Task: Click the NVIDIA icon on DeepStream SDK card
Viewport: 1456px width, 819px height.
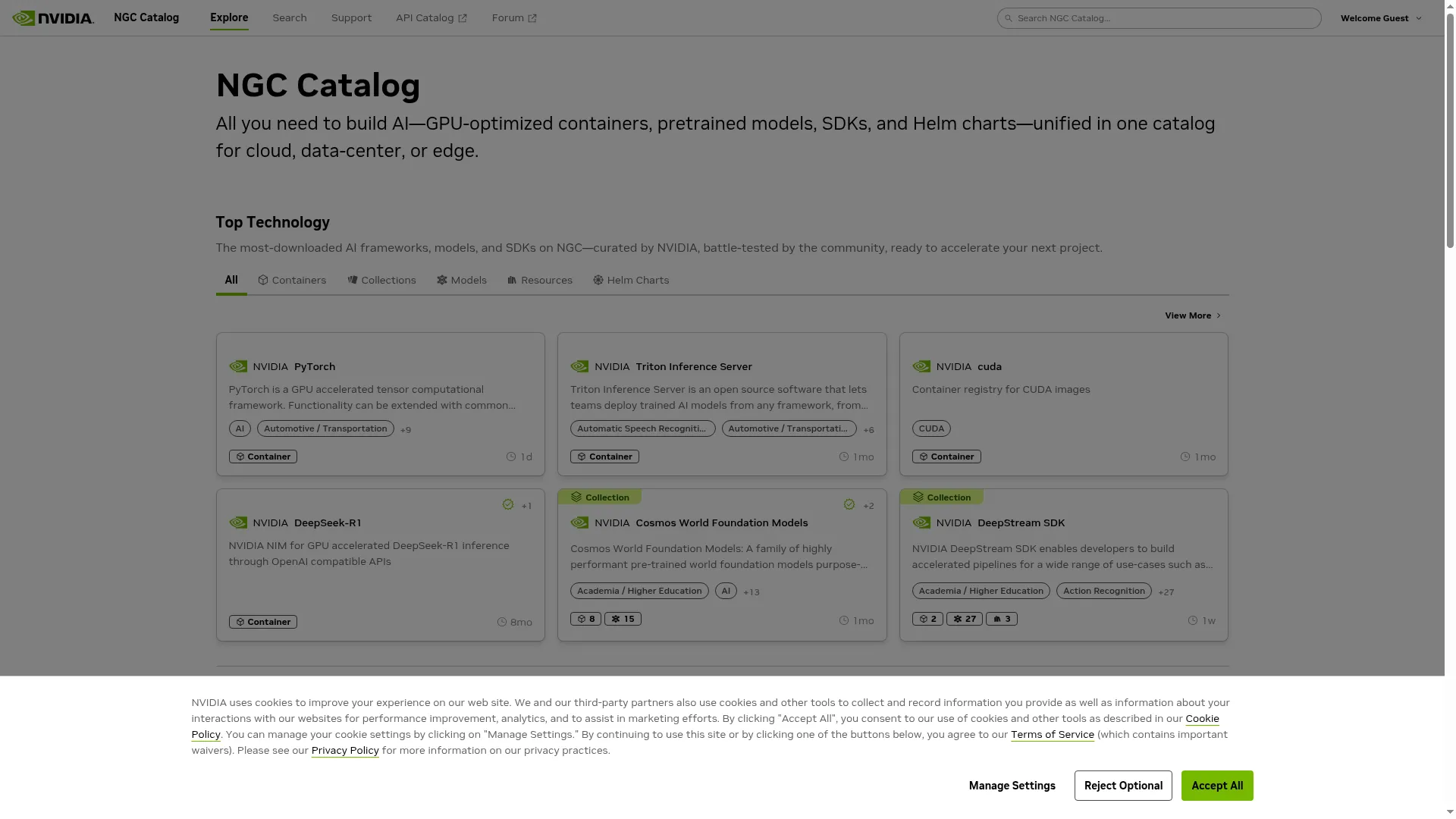Action: pyautogui.click(x=921, y=523)
